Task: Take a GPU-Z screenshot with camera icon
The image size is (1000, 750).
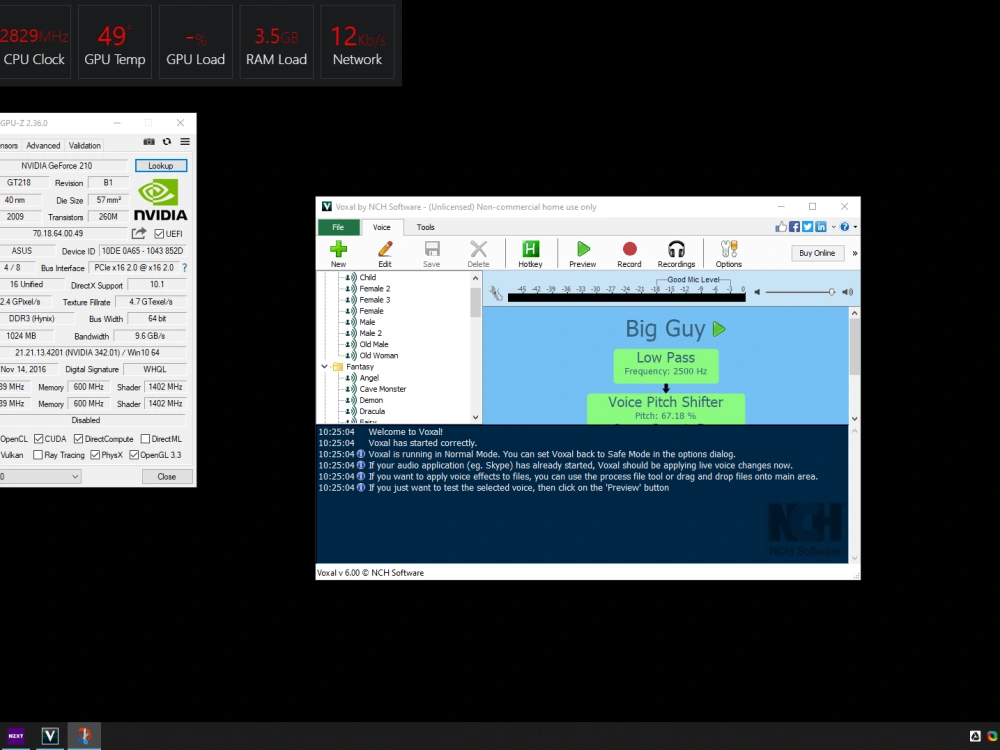Action: pyautogui.click(x=149, y=142)
